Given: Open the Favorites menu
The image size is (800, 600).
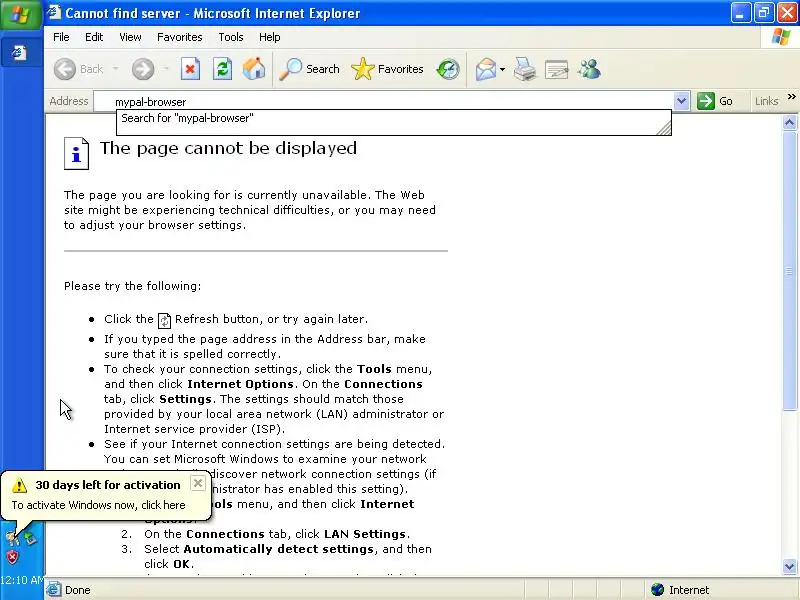Looking at the screenshot, I should pos(180,37).
